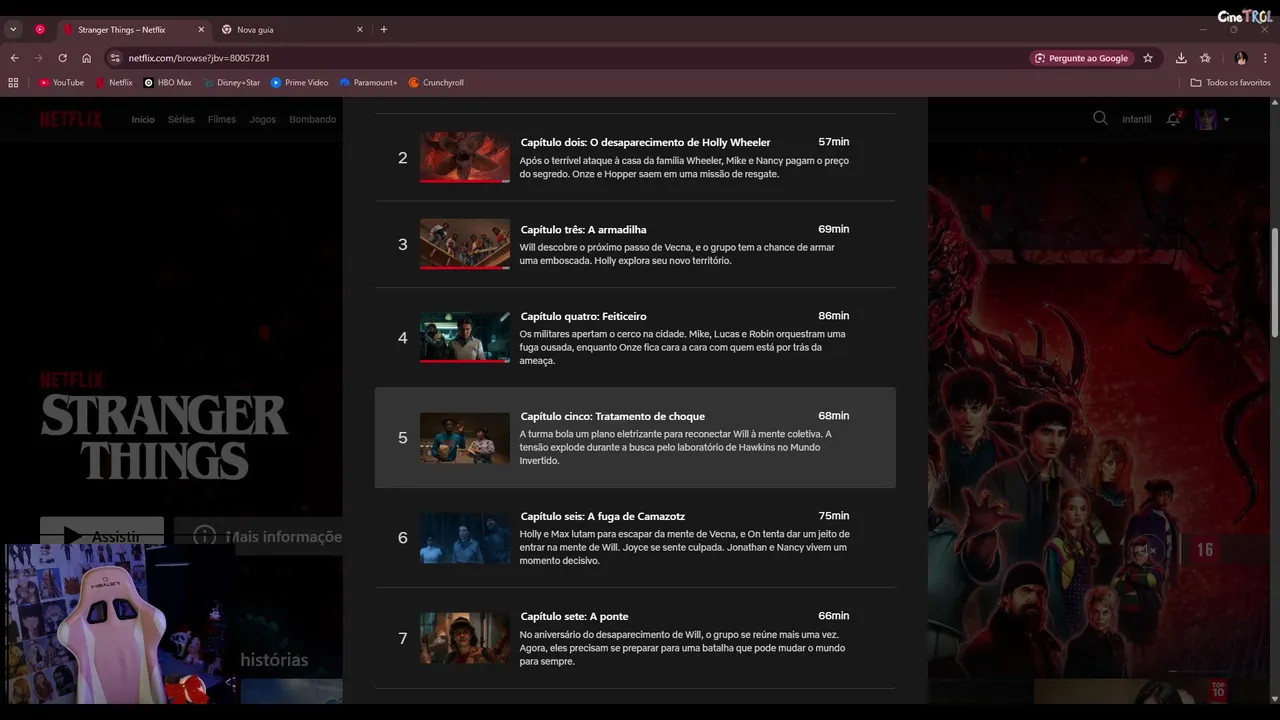This screenshot has width=1280, height=720.
Task: Select Bombando in Netflix navigation
Action: pyautogui.click(x=313, y=120)
